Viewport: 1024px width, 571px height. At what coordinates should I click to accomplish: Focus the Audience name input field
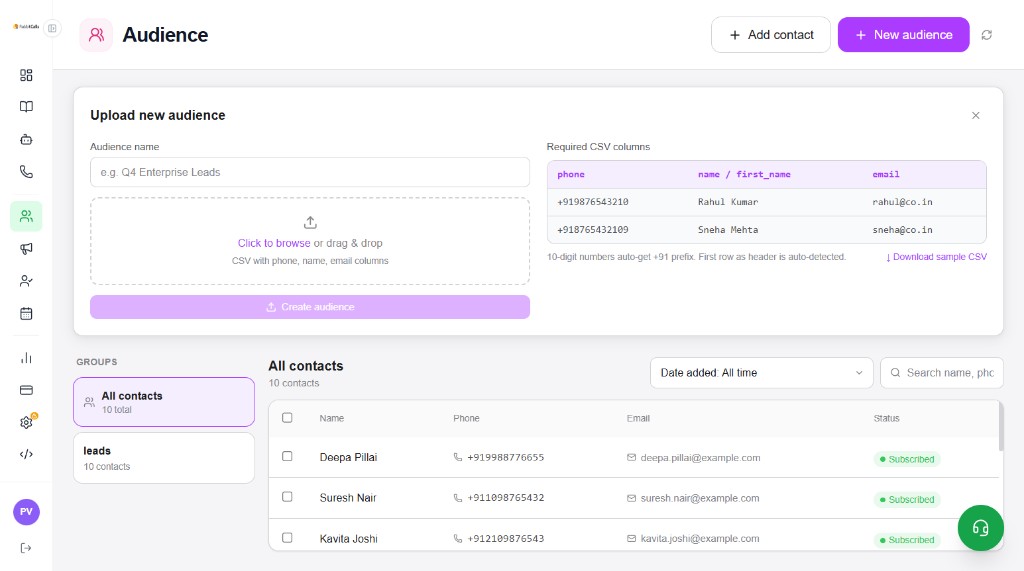(310, 172)
